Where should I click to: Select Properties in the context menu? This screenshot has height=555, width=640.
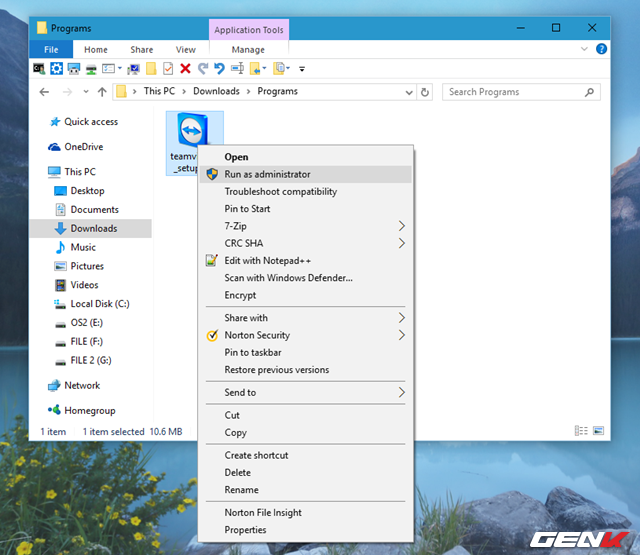click(245, 530)
